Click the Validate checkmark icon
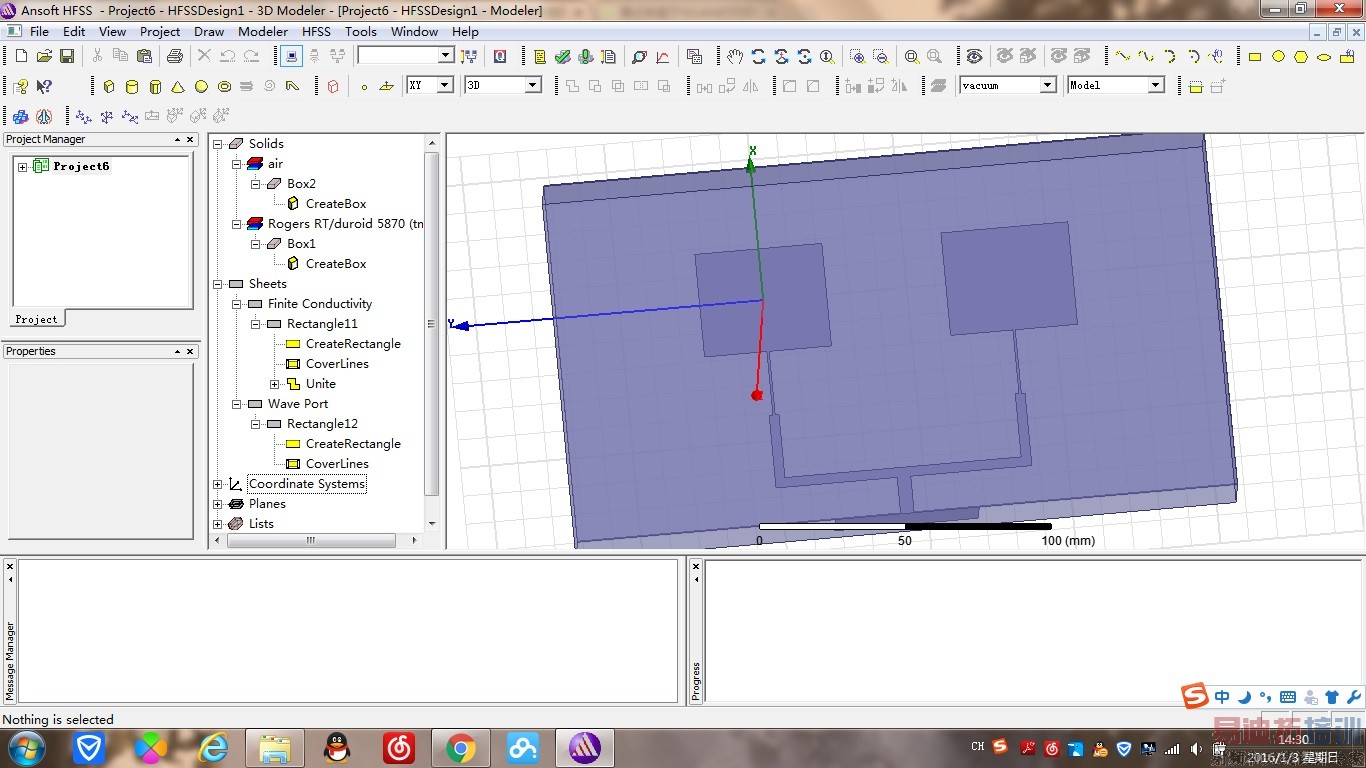The width and height of the screenshot is (1366, 768). pyautogui.click(x=563, y=57)
